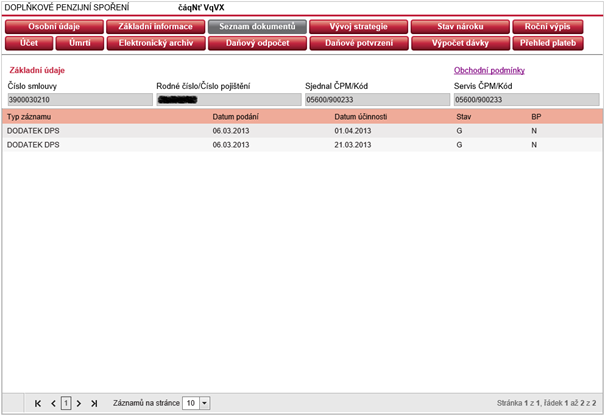The width and height of the screenshot is (605, 416).
Task: Show Přehled plateb section
Action: pyautogui.click(x=555, y=44)
